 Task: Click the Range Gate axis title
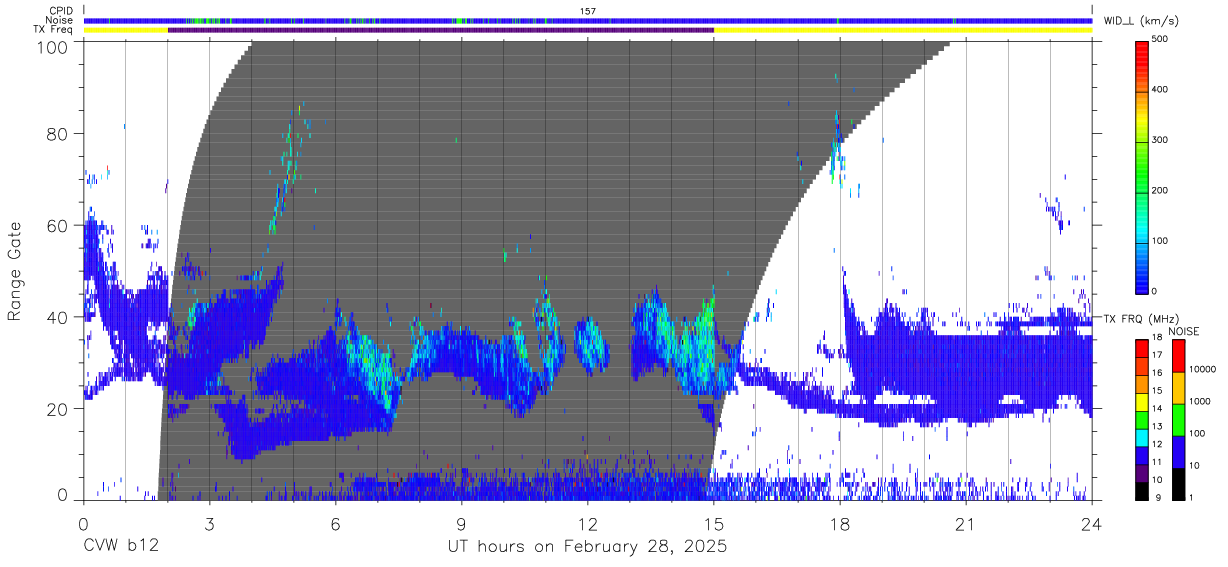click(x=15, y=271)
